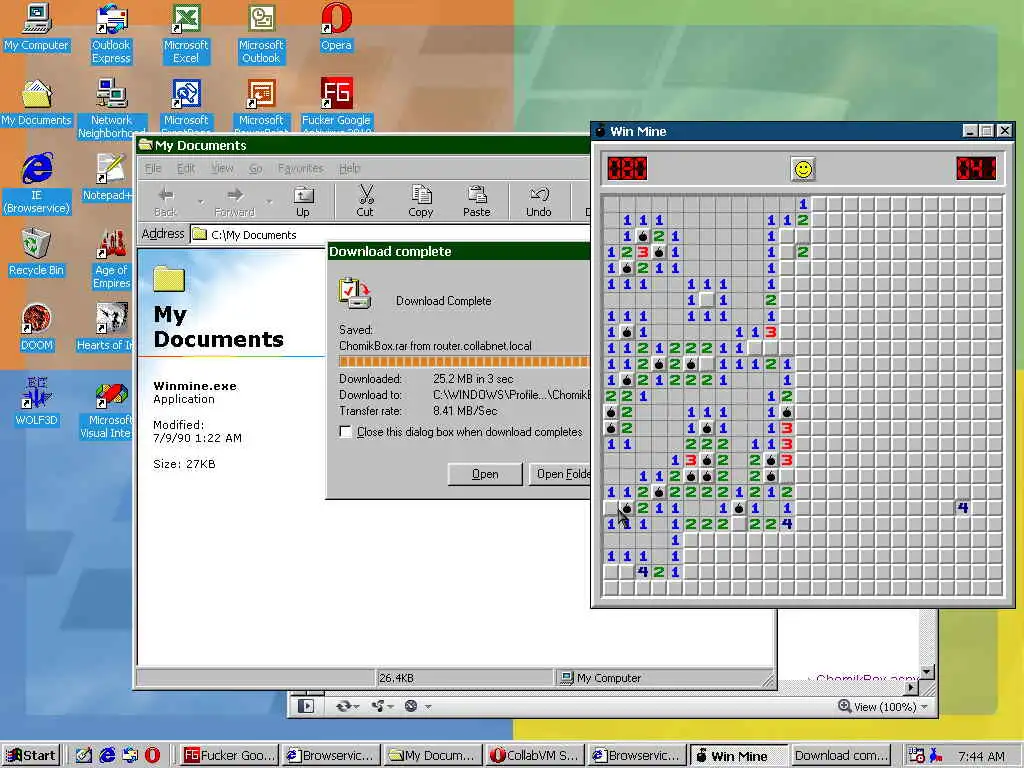The image size is (1024, 768).
Task: Open Edit menu in My Documents
Action: click(x=186, y=168)
